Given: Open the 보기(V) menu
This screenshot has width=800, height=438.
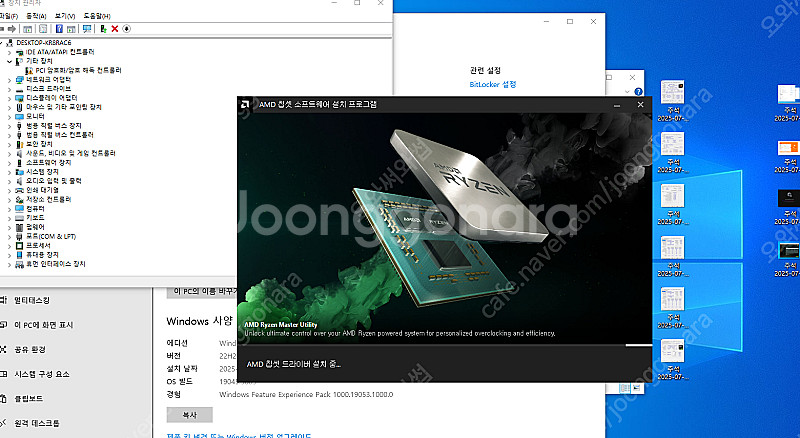Looking at the screenshot, I should coord(65,16).
